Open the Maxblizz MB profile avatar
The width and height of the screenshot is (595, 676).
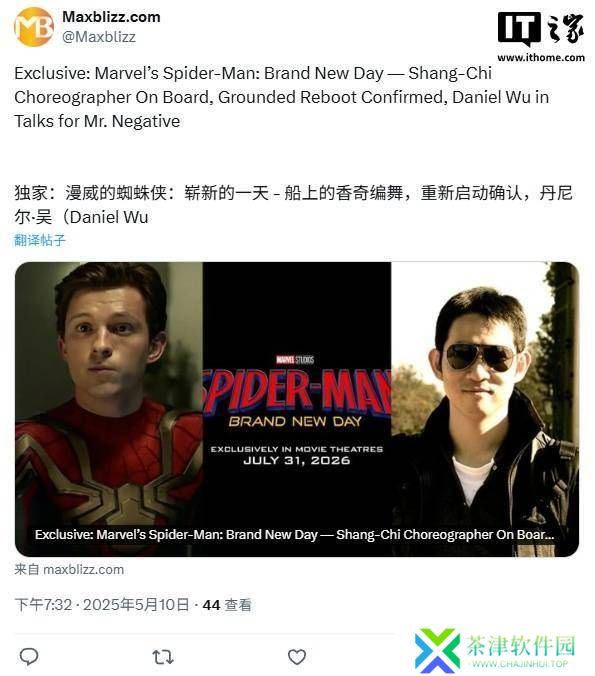tap(34, 27)
